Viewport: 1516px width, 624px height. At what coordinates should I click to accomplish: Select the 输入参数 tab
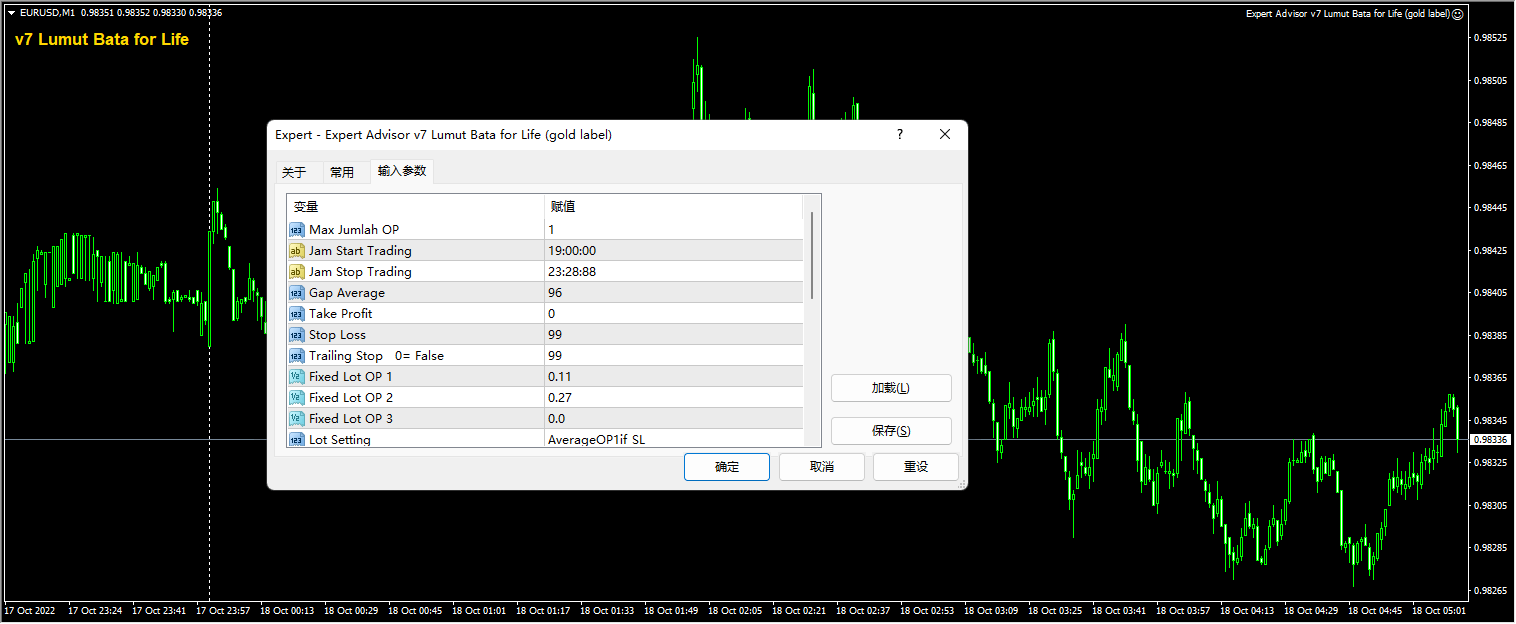[401, 171]
